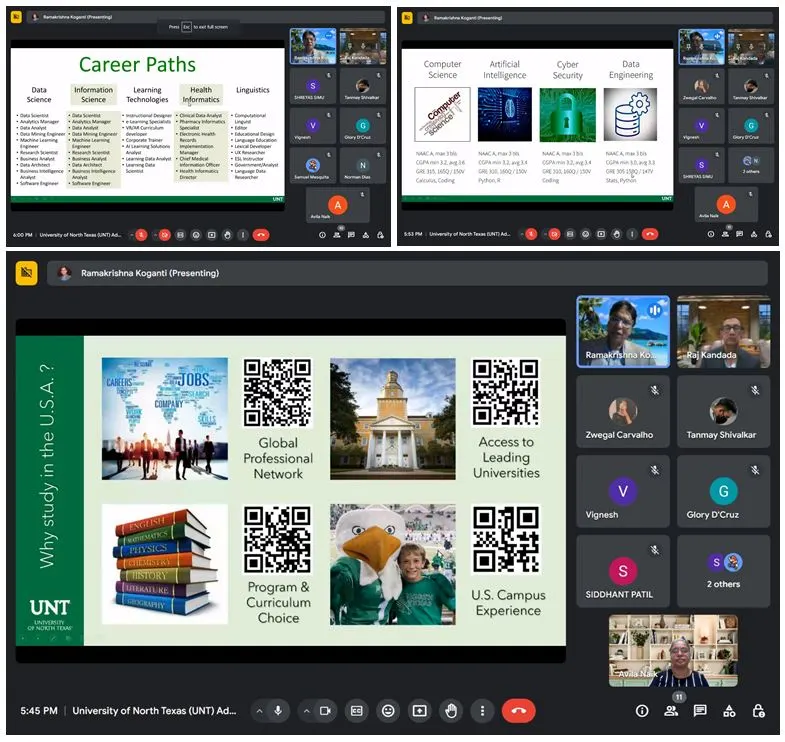Raise your hand in the 5:45 PM meeting

pyautogui.click(x=451, y=710)
